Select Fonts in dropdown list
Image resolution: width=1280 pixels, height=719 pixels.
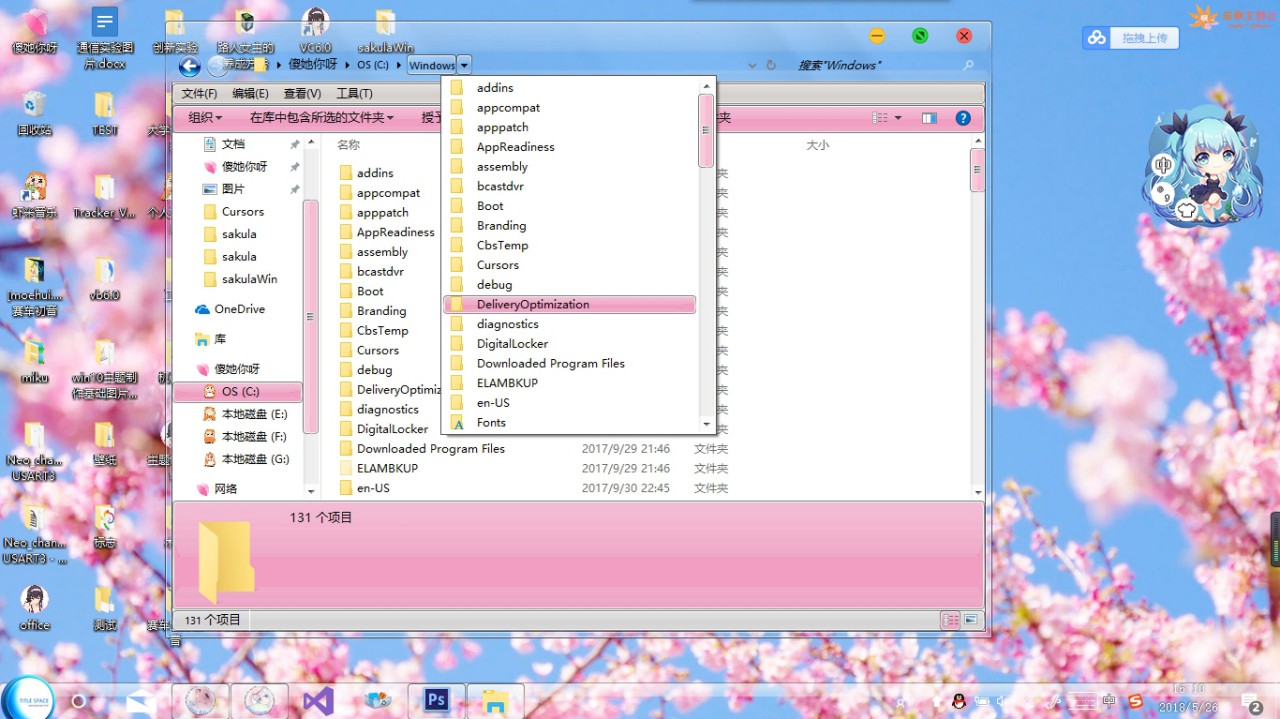click(x=570, y=422)
